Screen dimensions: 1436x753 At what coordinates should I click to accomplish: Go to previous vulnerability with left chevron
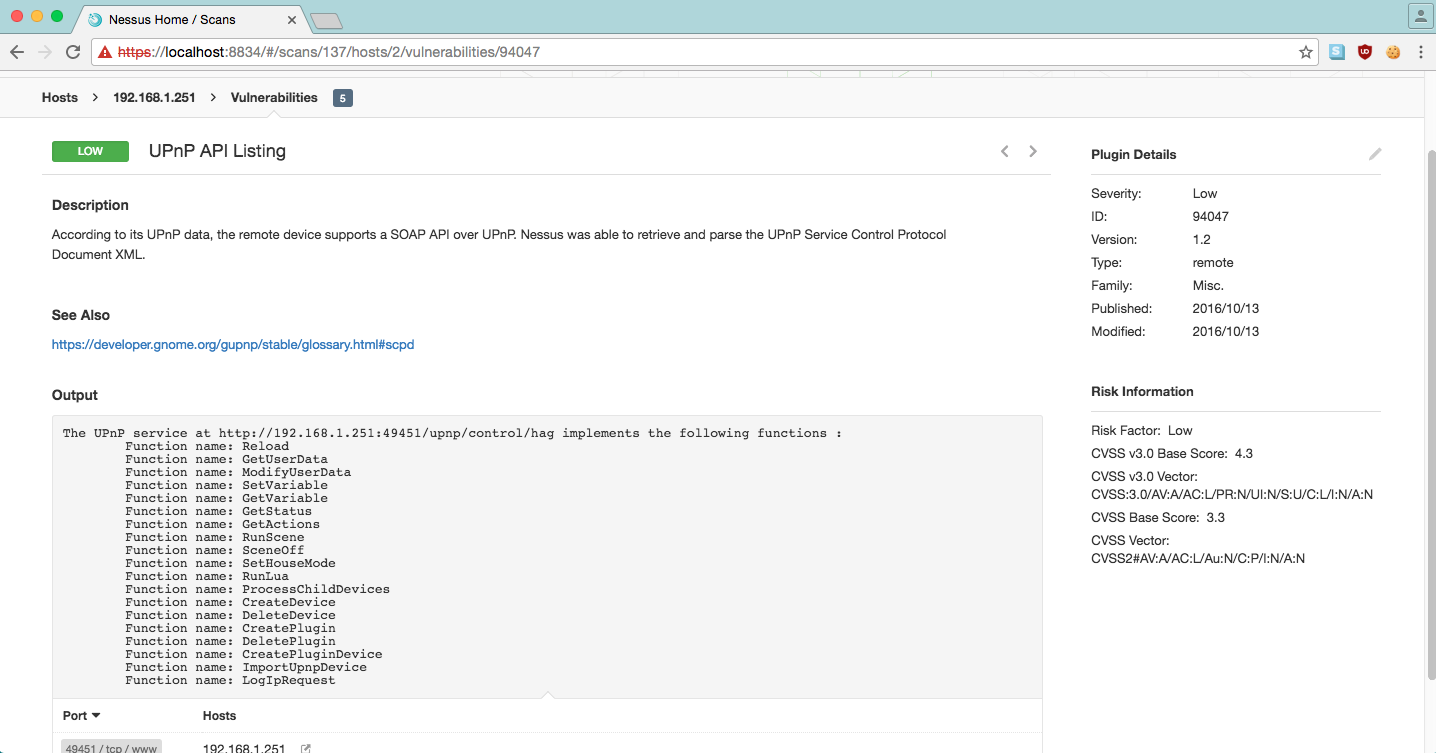tap(1005, 151)
